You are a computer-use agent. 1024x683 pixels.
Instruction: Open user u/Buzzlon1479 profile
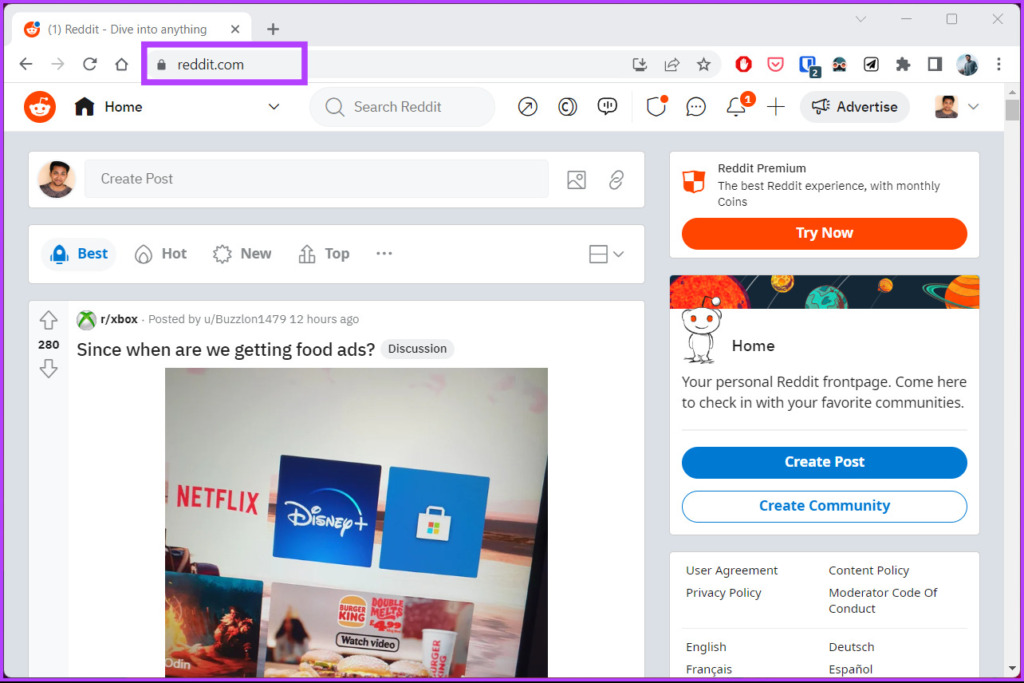[245, 319]
